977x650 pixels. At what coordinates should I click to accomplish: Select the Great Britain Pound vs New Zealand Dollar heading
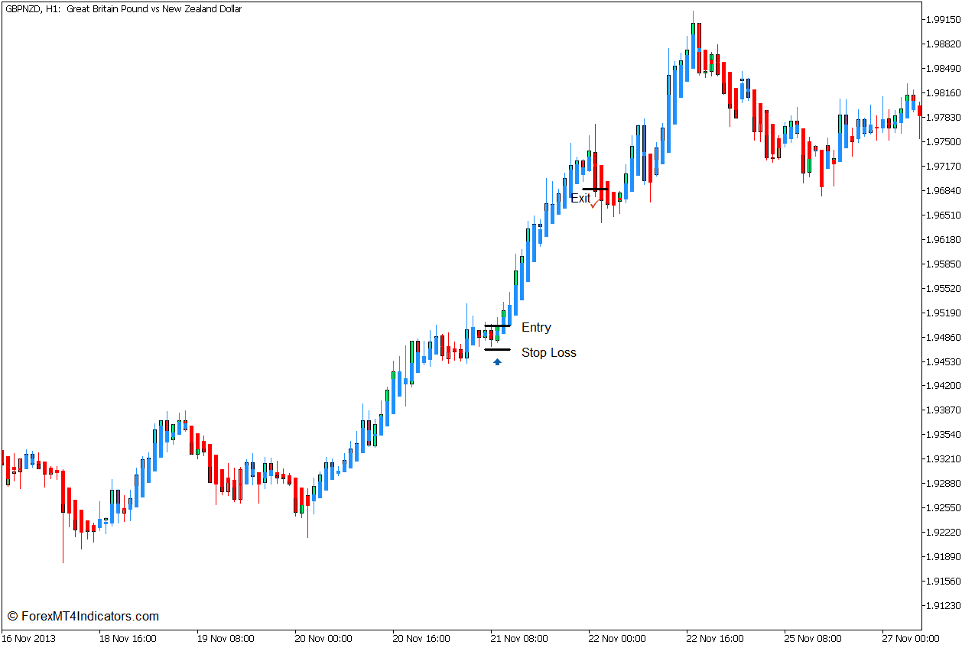[x=160, y=8]
